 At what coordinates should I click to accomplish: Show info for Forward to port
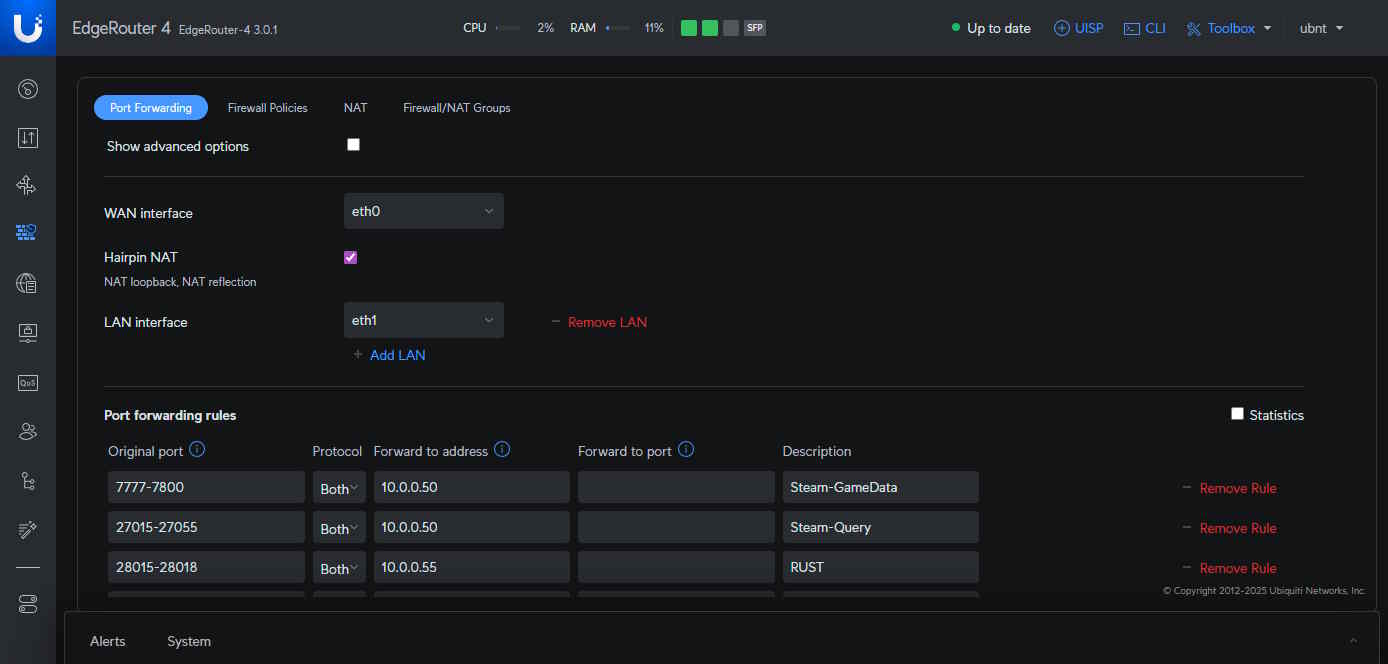686,450
